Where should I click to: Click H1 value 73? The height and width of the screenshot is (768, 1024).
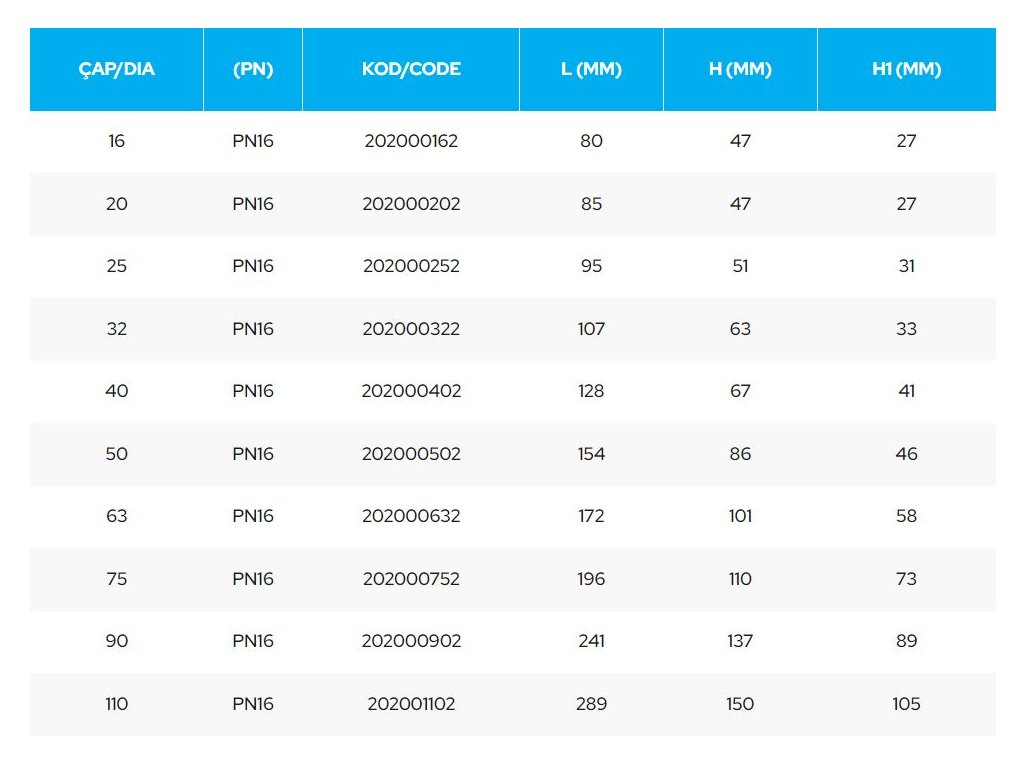(906, 579)
